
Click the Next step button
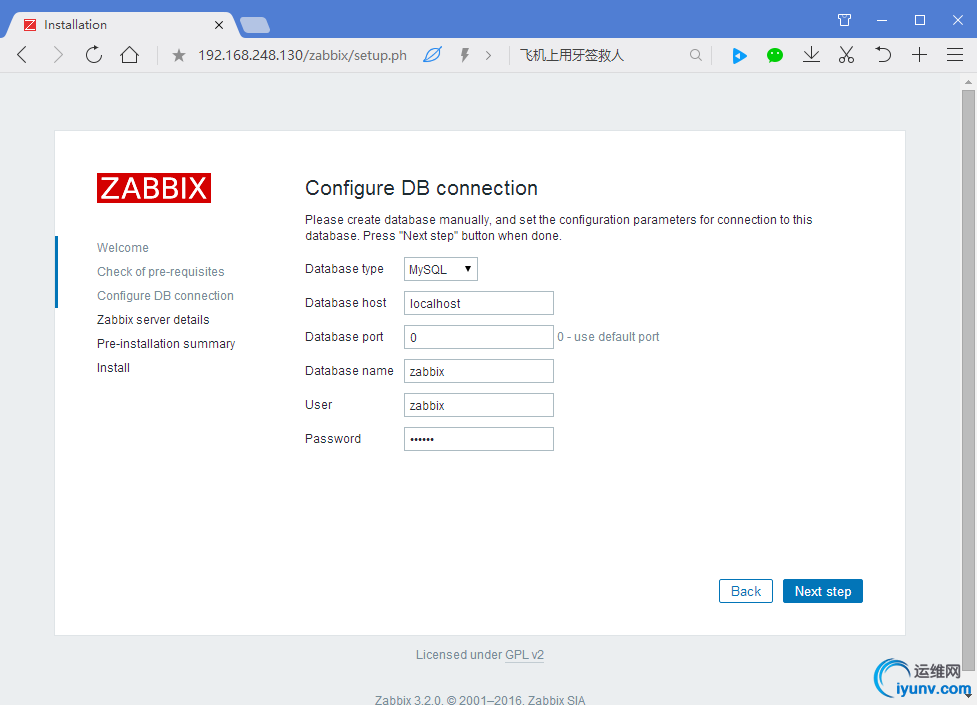822,591
